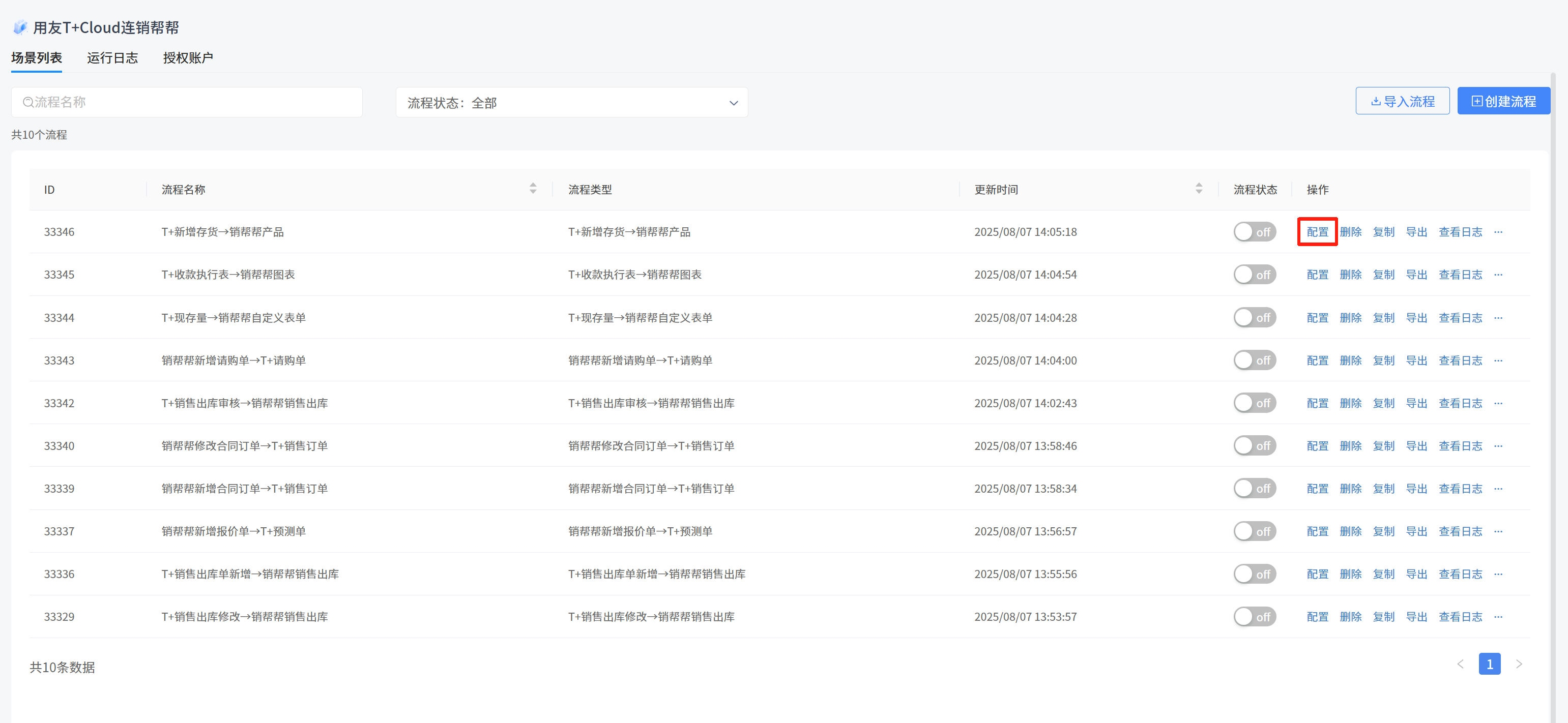Click 复制 for flow 33337
This screenshot has height=723, width=1568.
pyautogui.click(x=1383, y=531)
